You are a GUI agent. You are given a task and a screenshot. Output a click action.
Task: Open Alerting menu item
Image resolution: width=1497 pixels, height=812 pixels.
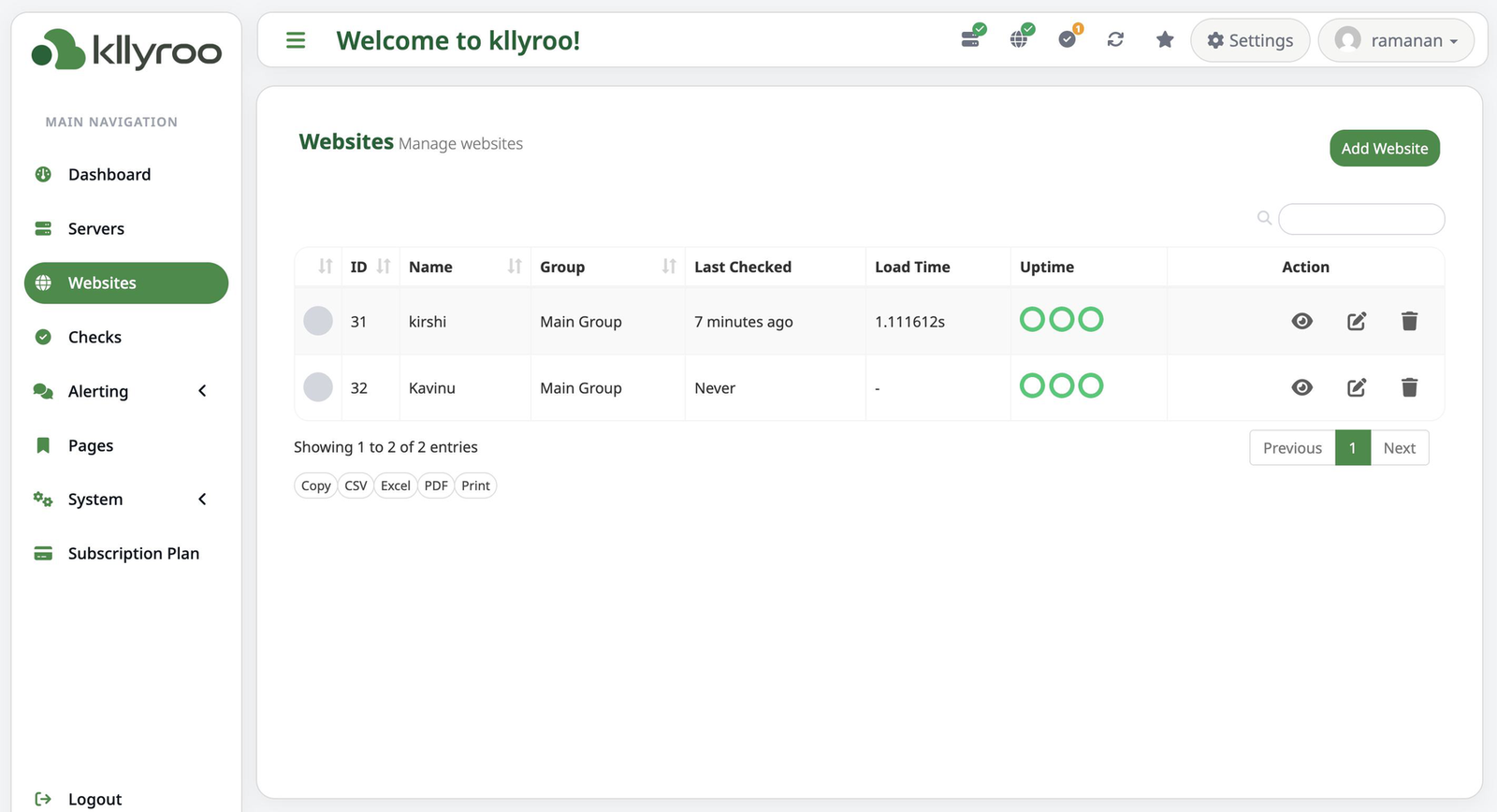pyautogui.click(x=98, y=392)
